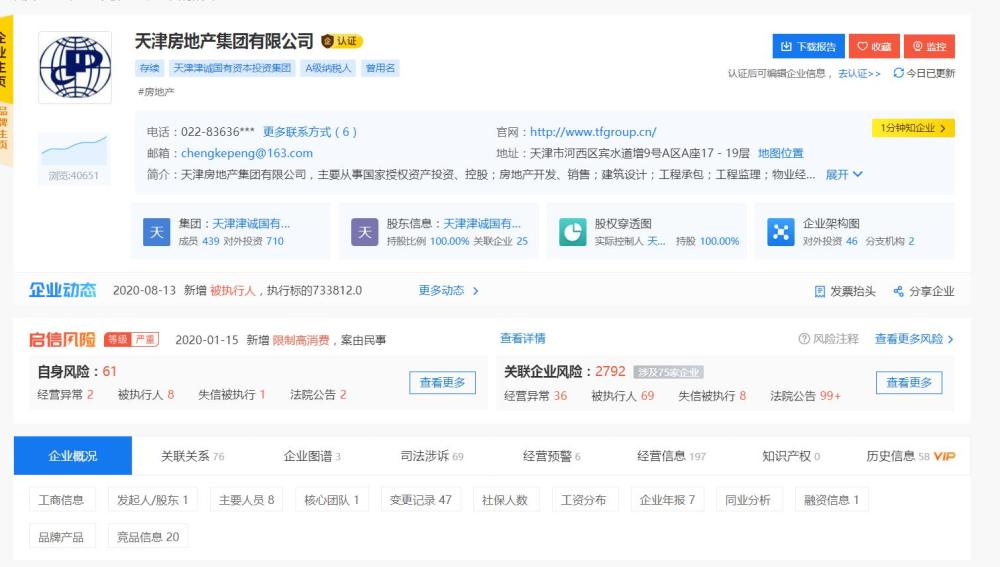Click the email chengkepeng@163.com
1000x567 pixels.
pyautogui.click(x=247, y=153)
